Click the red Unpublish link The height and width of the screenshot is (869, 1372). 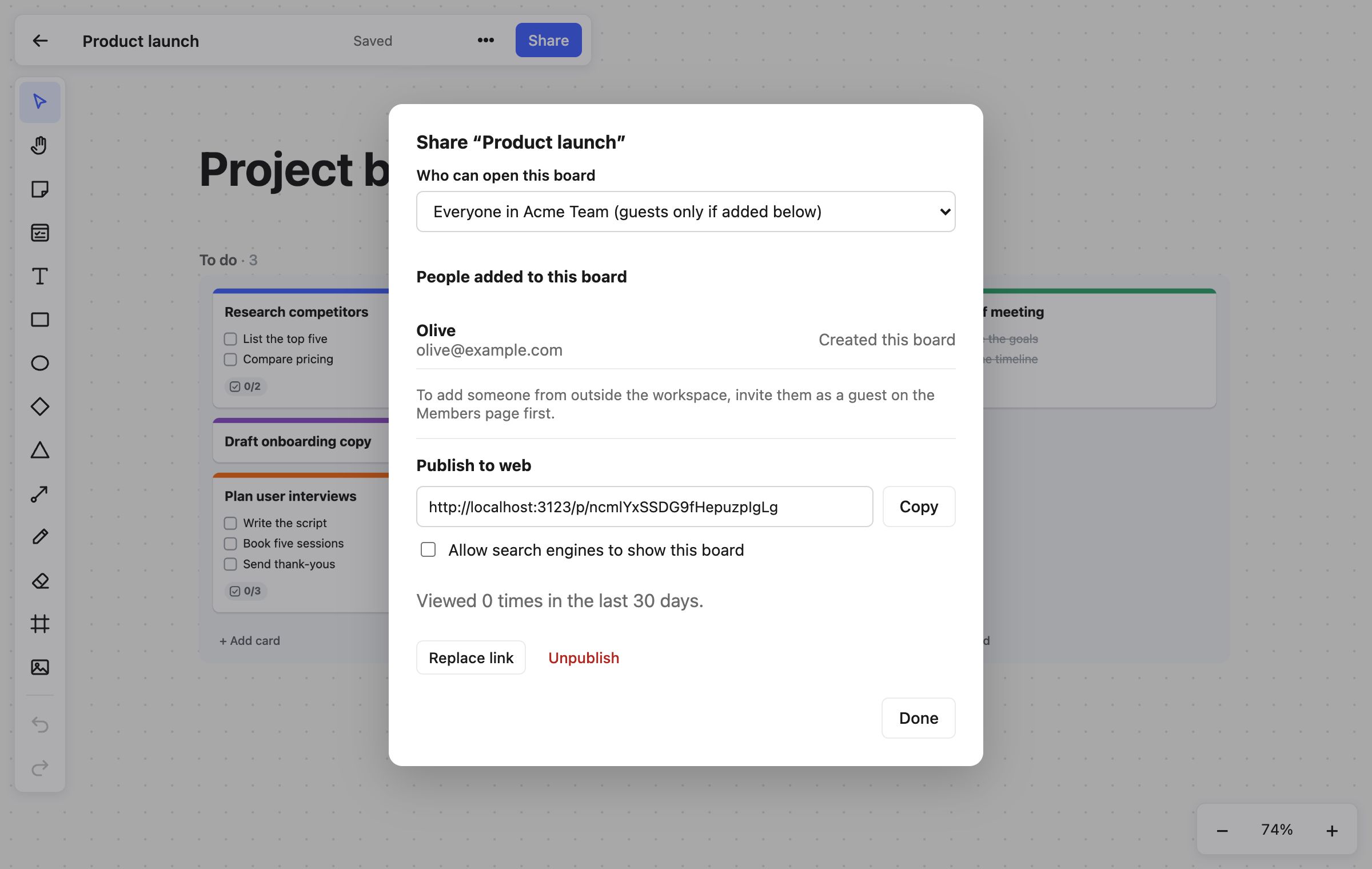pyautogui.click(x=584, y=657)
